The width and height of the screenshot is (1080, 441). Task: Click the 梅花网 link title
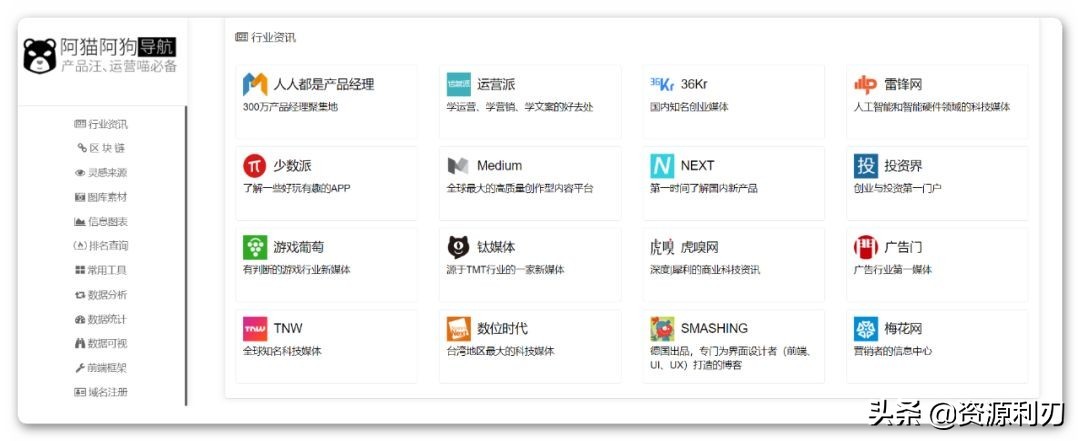(x=902, y=328)
